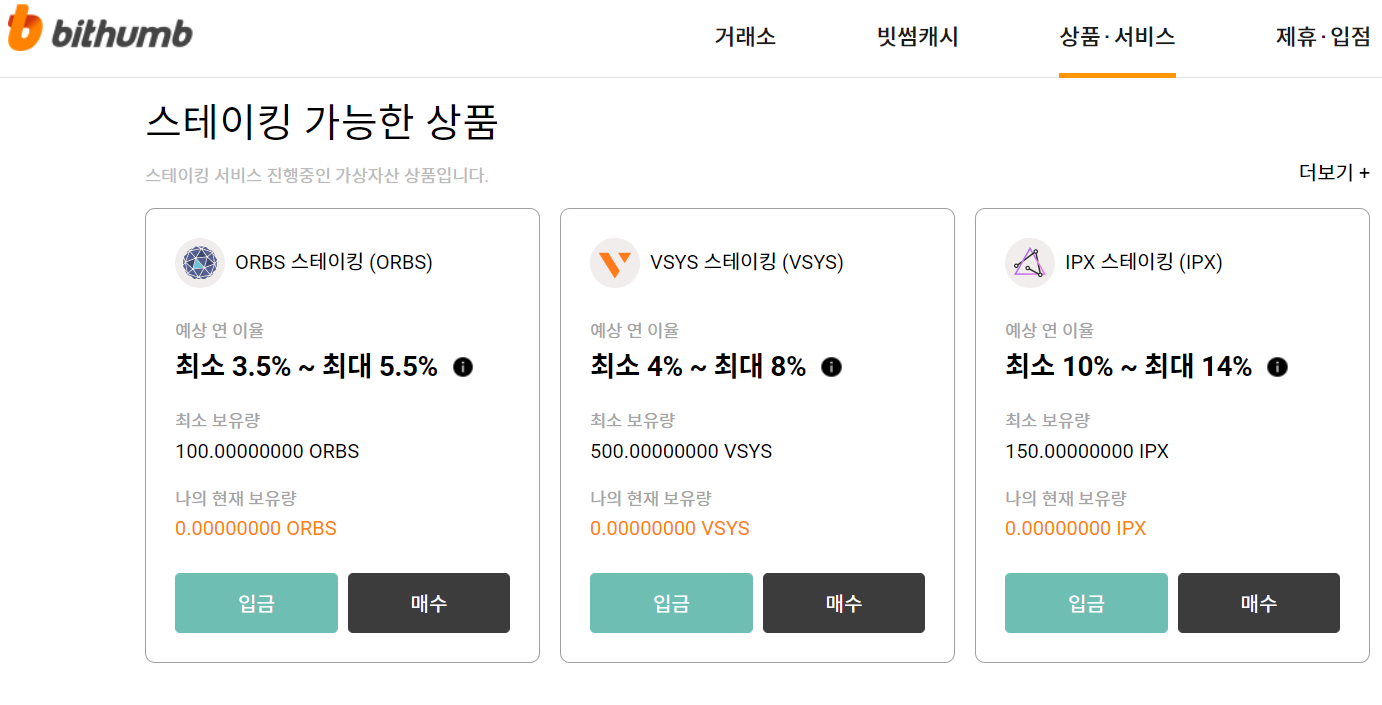Click 매수 button for ORBS staking
This screenshot has width=1382, height=705.
429,603
